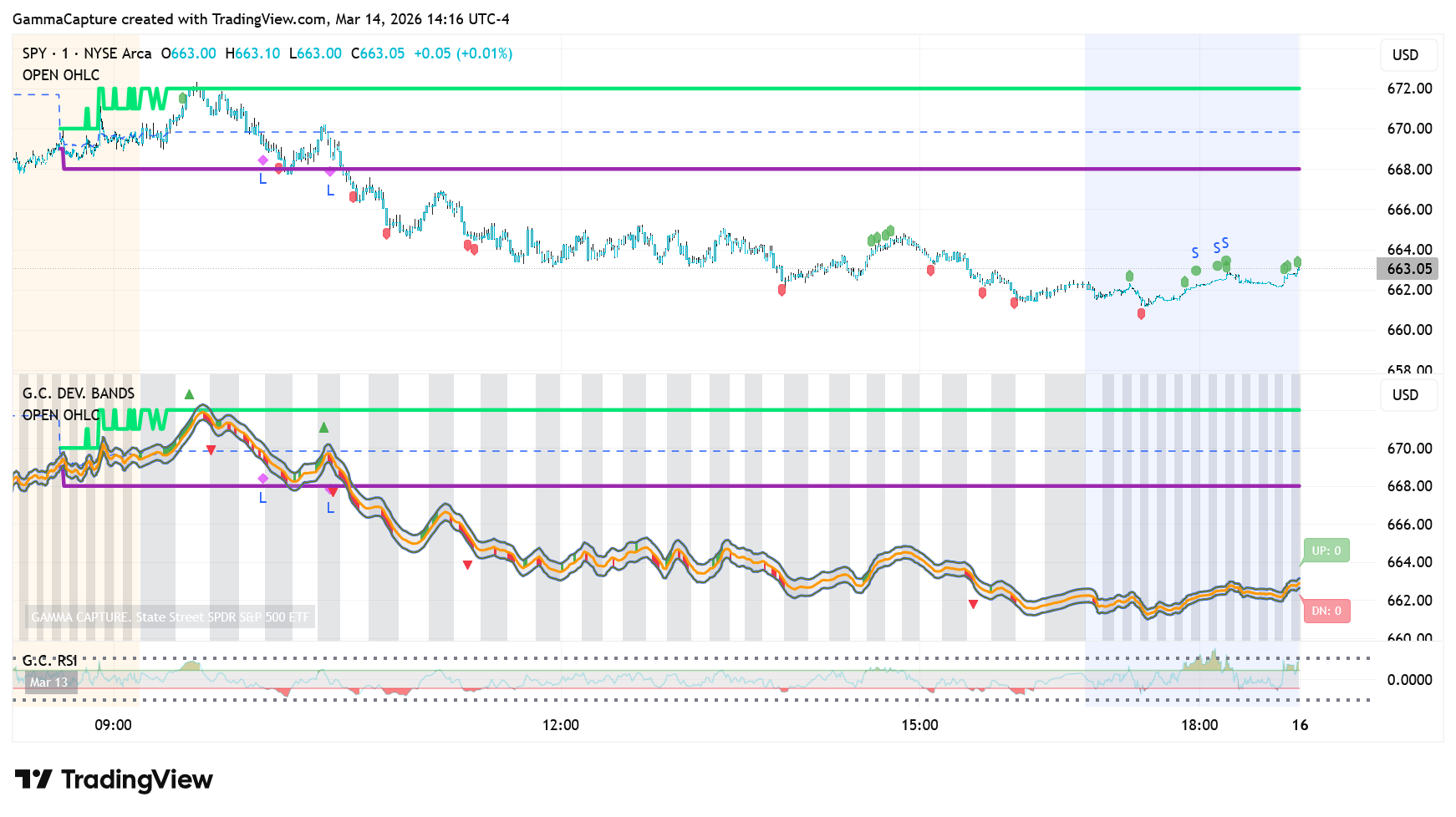This screenshot has width=1456, height=817.
Task: Select the OPEN OHLC legend under G.C. DEV. BANDS
Action: (x=61, y=415)
